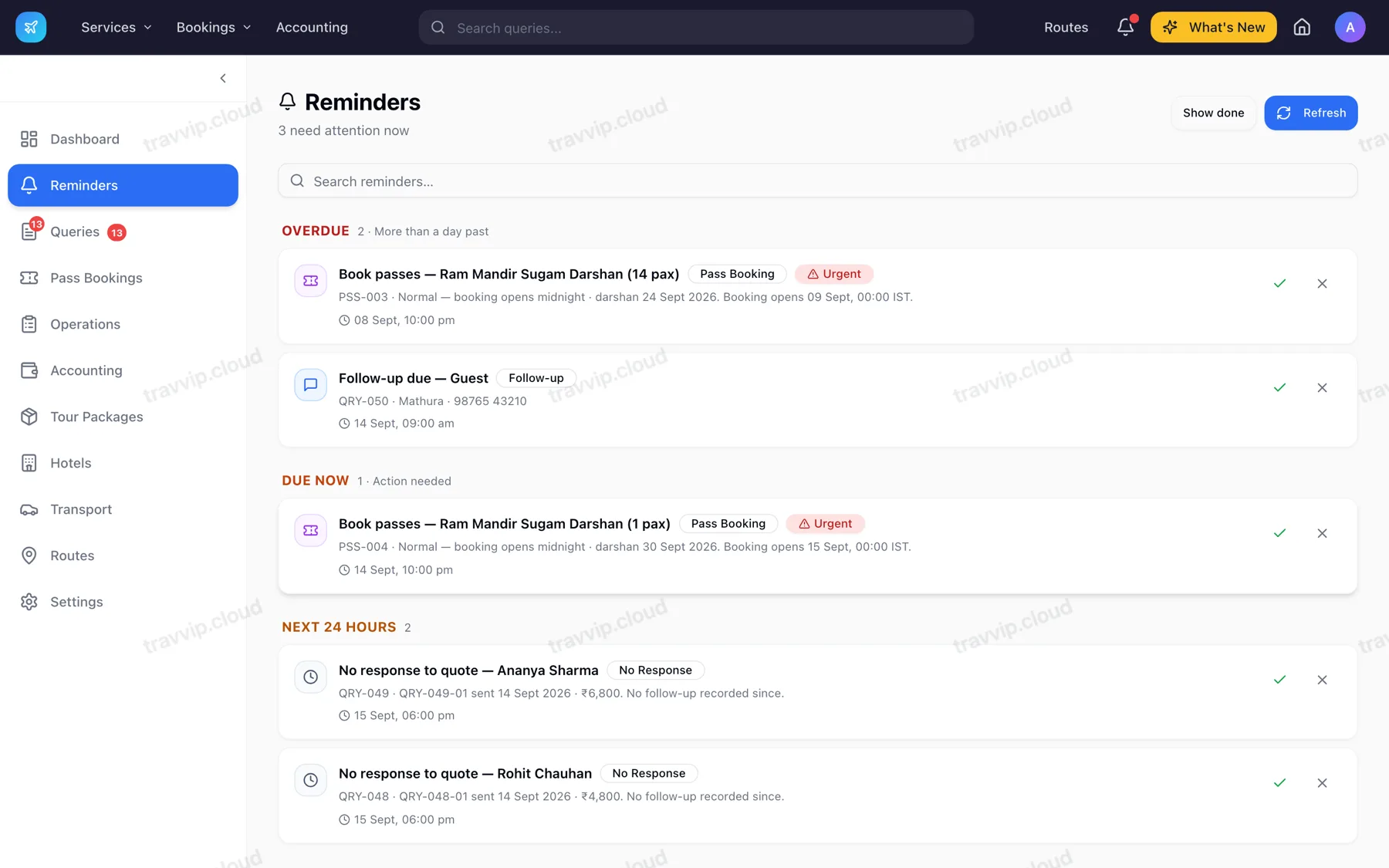This screenshot has height=868, width=1389.
Task: Dismiss the Rohit Chauhan reminder
Action: click(1322, 782)
